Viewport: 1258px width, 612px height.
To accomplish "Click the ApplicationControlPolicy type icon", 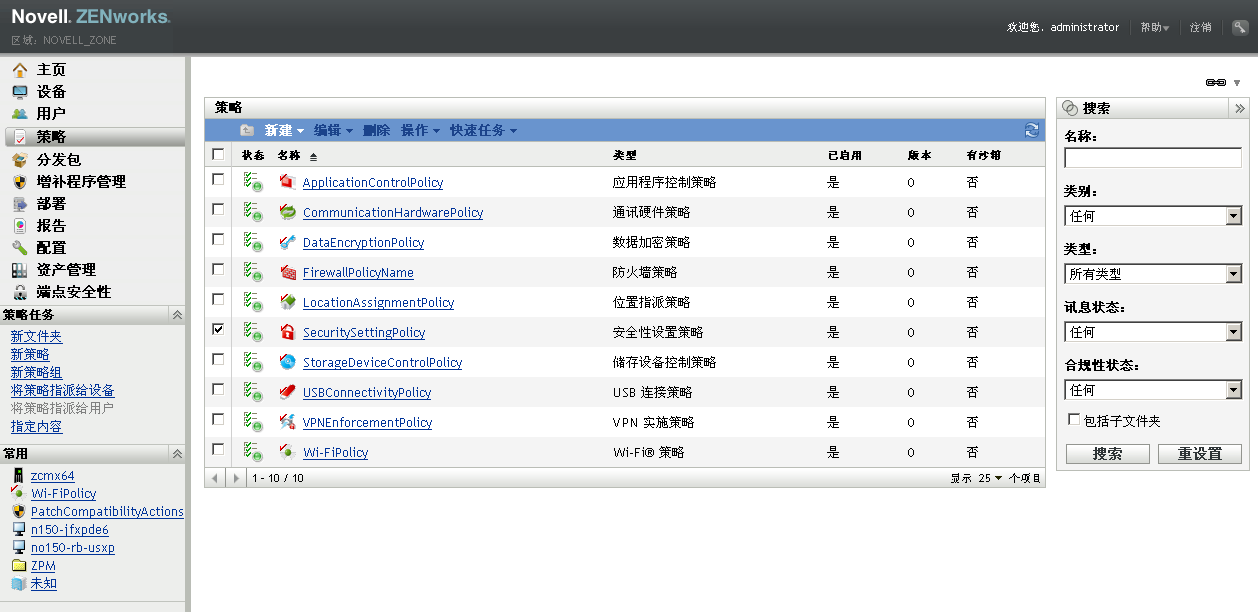I will 288,182.
